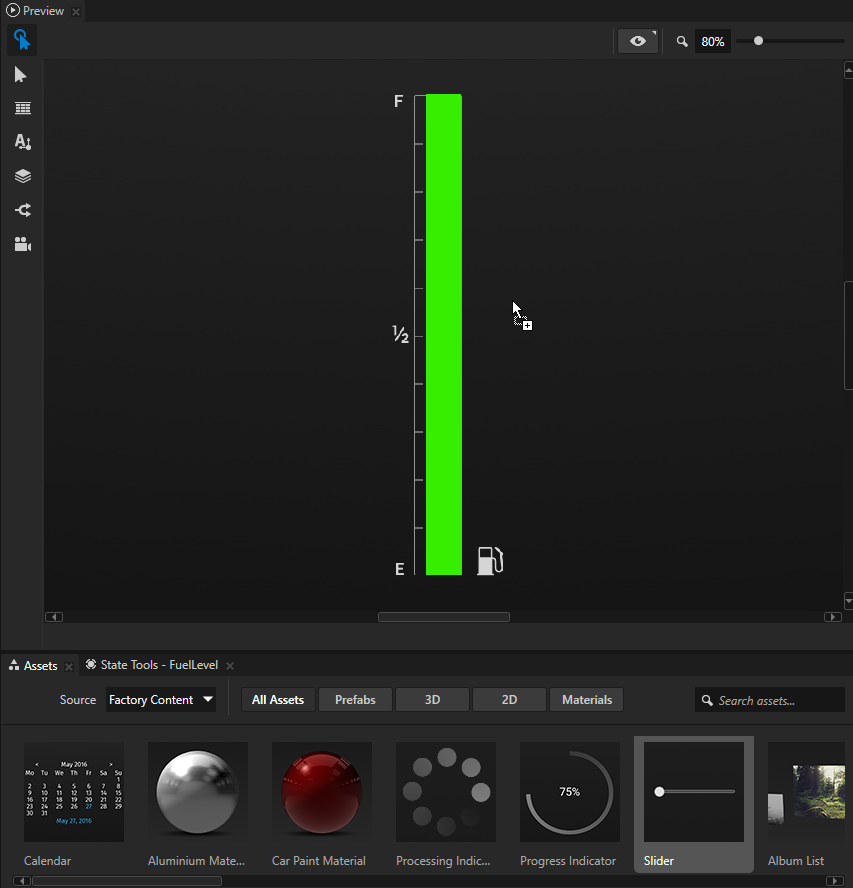Select the state/trajectory arrow tool icon
Image resolution: width=853 pixels, height=888 pixels.
click(x=22, y=210)
